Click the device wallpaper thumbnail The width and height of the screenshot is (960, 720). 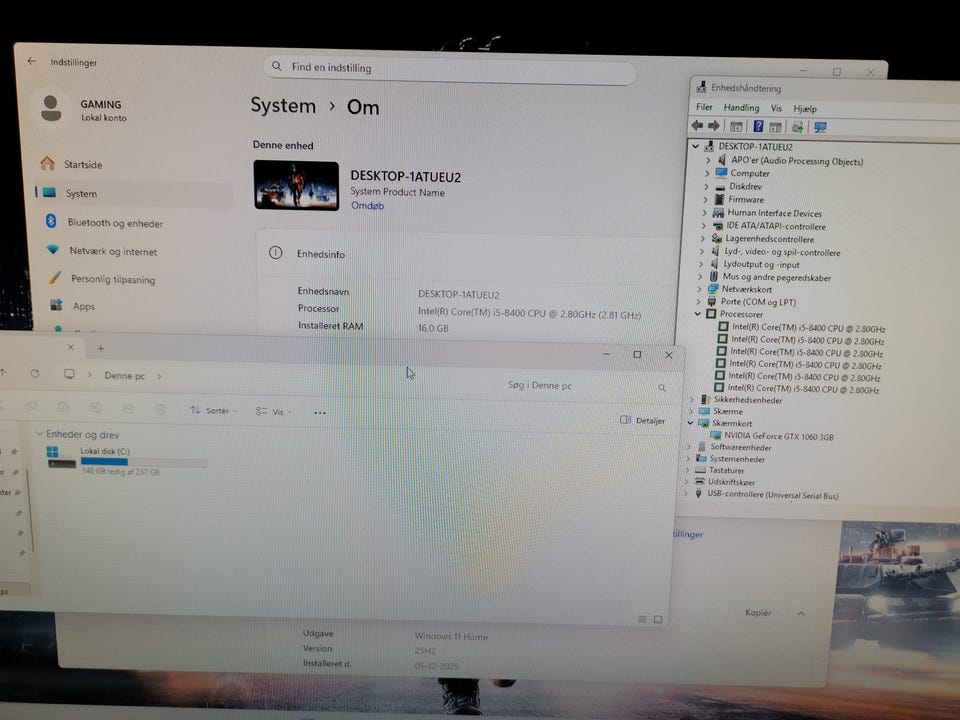pyautogui.click(x=296, y=186)
